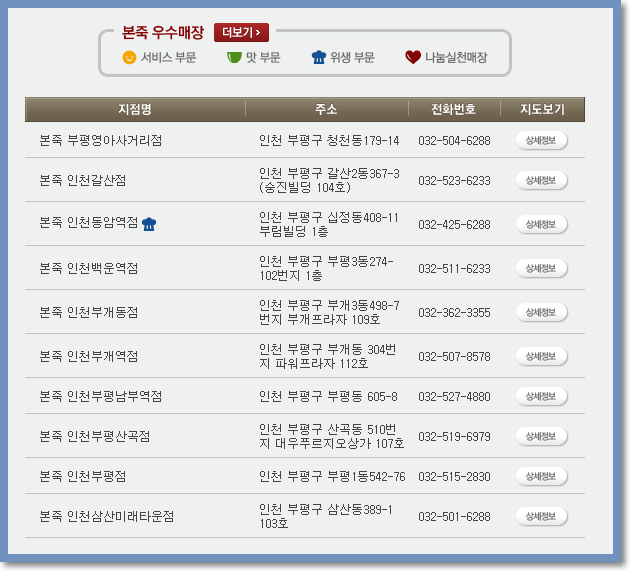Click branch name 본죽 인천백운역점
This screenshot has height=571, width=630.
pos(88,268)
